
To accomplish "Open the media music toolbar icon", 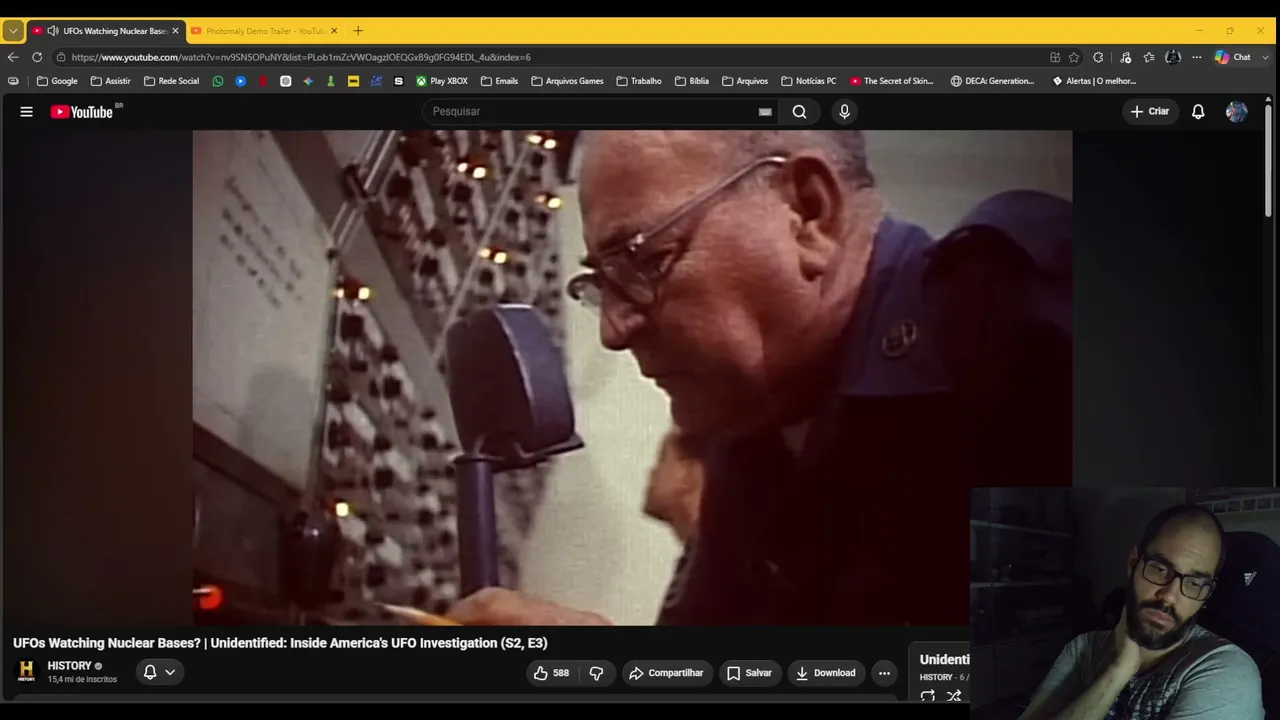I will 1125,57.
